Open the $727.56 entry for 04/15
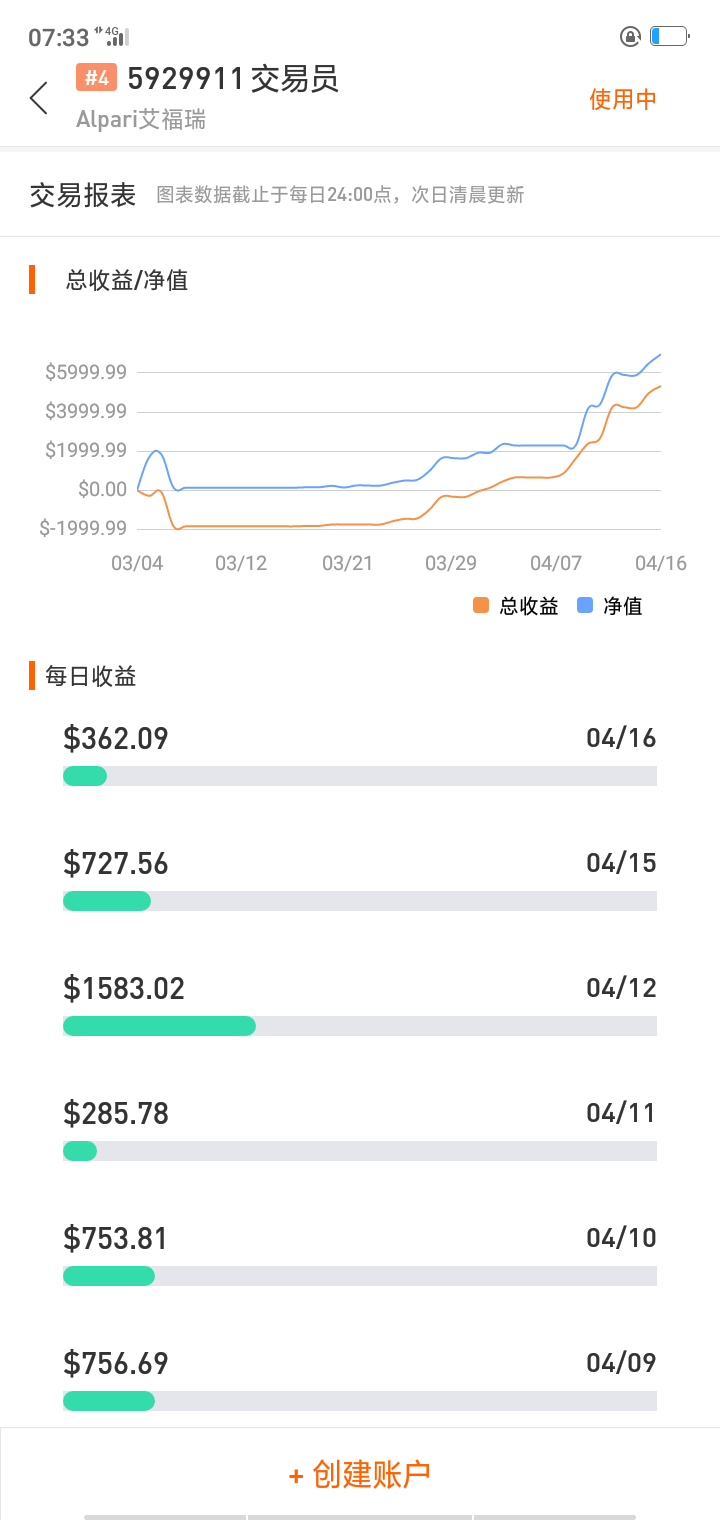The width and height of the screenshot is (720, 1520). tap(360, 880)
